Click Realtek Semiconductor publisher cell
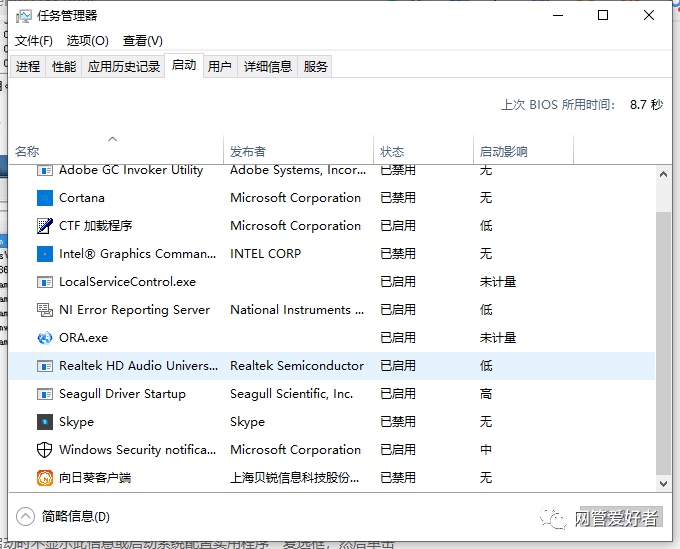Screen dimensions: 680x549 (297, 366)
